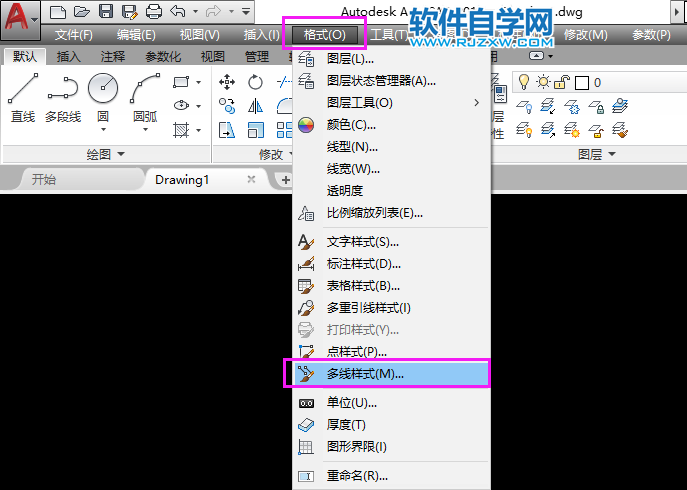Viewport: 687px width, 490px height.
Task: Create new drawing from quick access toolbar
Action: (x=58, y=11)
